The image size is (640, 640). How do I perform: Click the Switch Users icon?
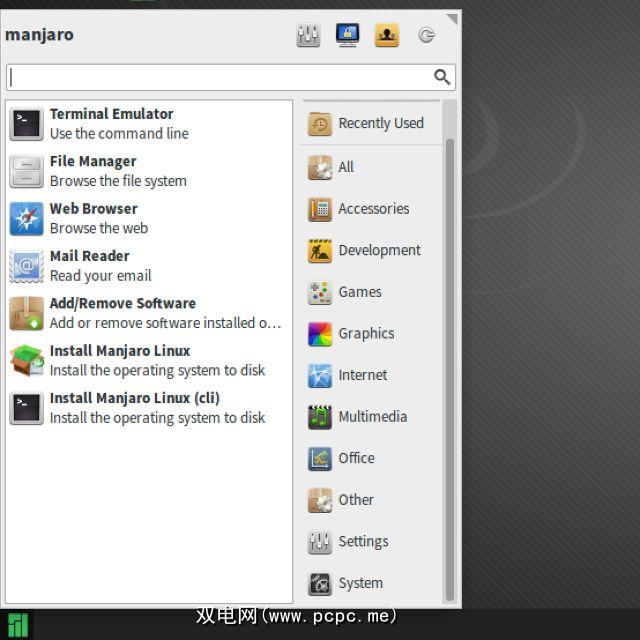tap(387, 35)
